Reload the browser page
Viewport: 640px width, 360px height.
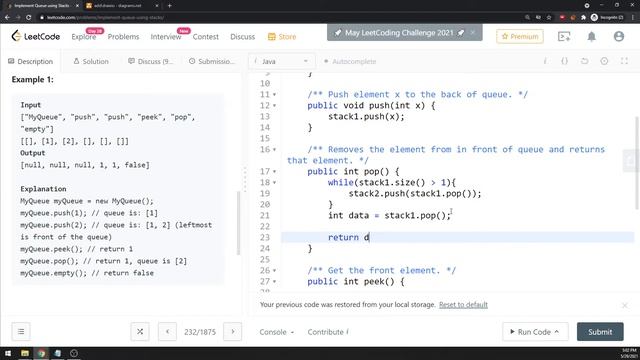click(x=29, y=18)
